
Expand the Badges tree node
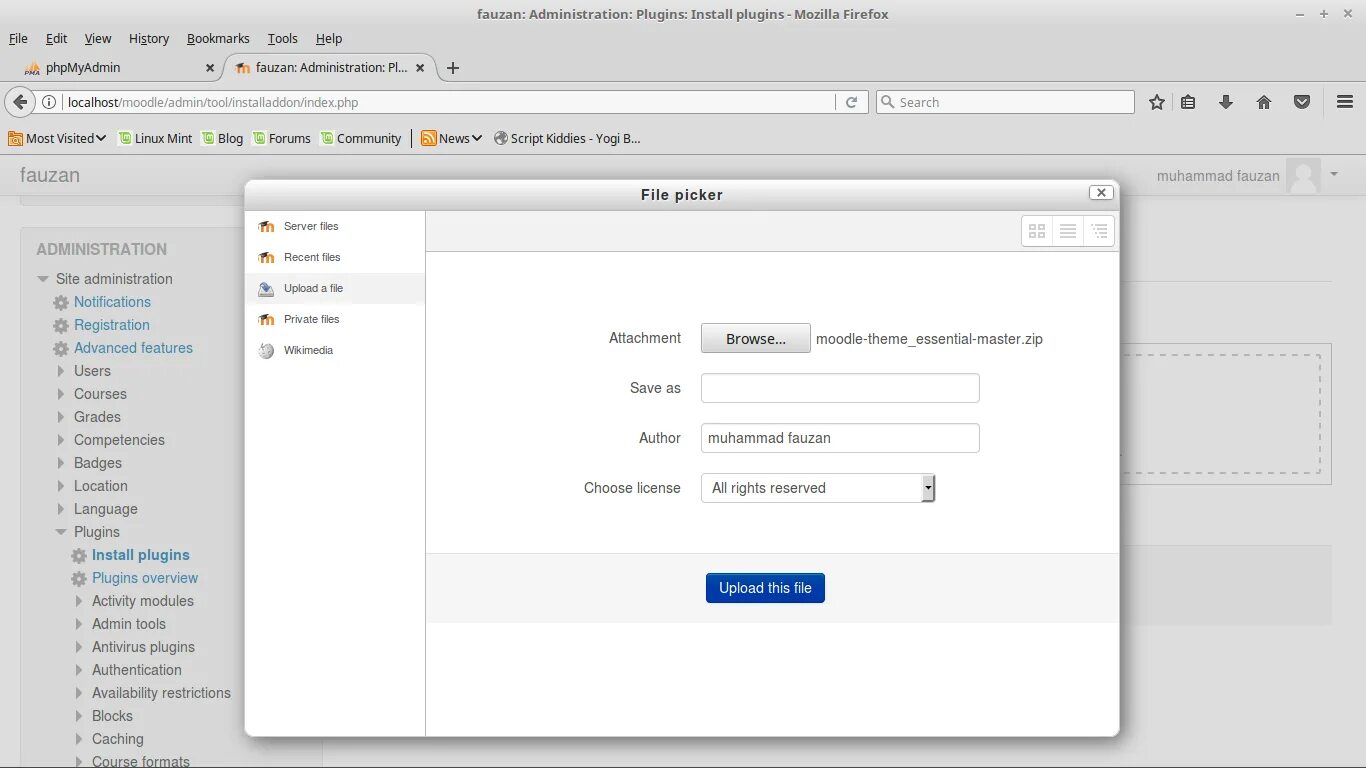pyautogui.click(x=61, y=463)
